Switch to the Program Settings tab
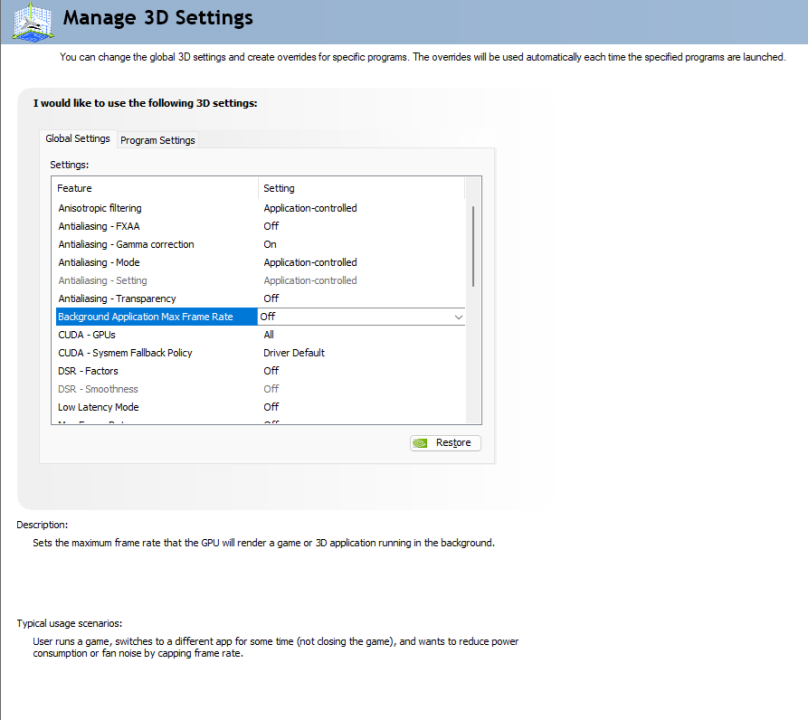This screenshot has height=720, width=808. 157,140
